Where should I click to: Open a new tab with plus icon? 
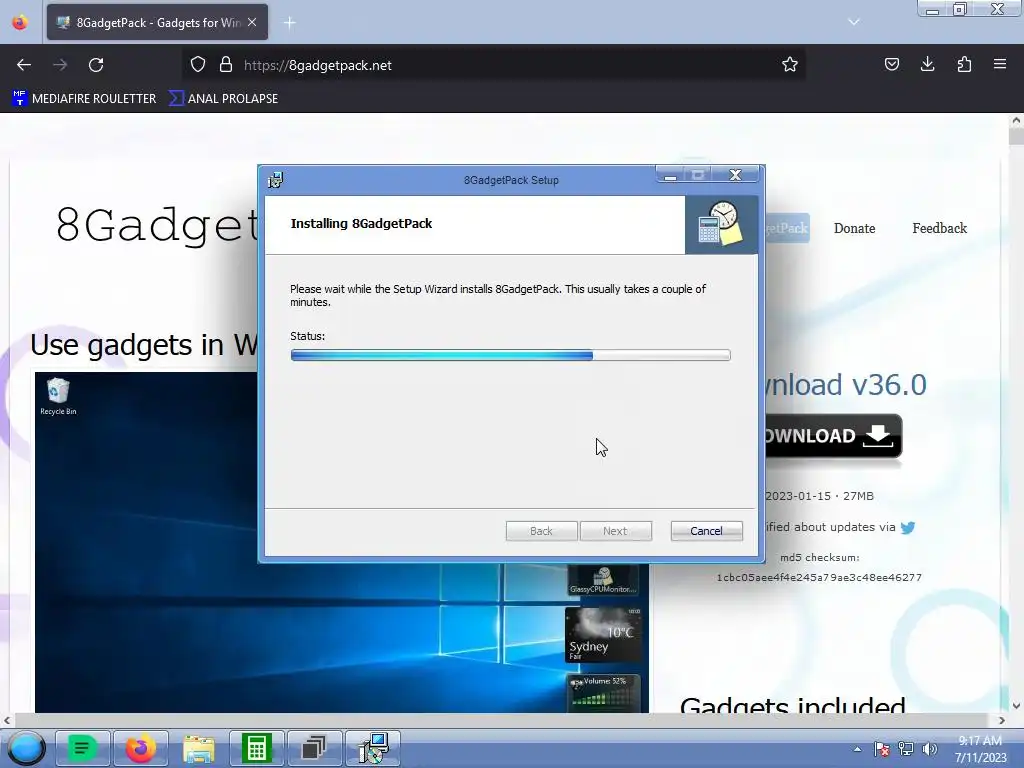(x=289, y=23)
